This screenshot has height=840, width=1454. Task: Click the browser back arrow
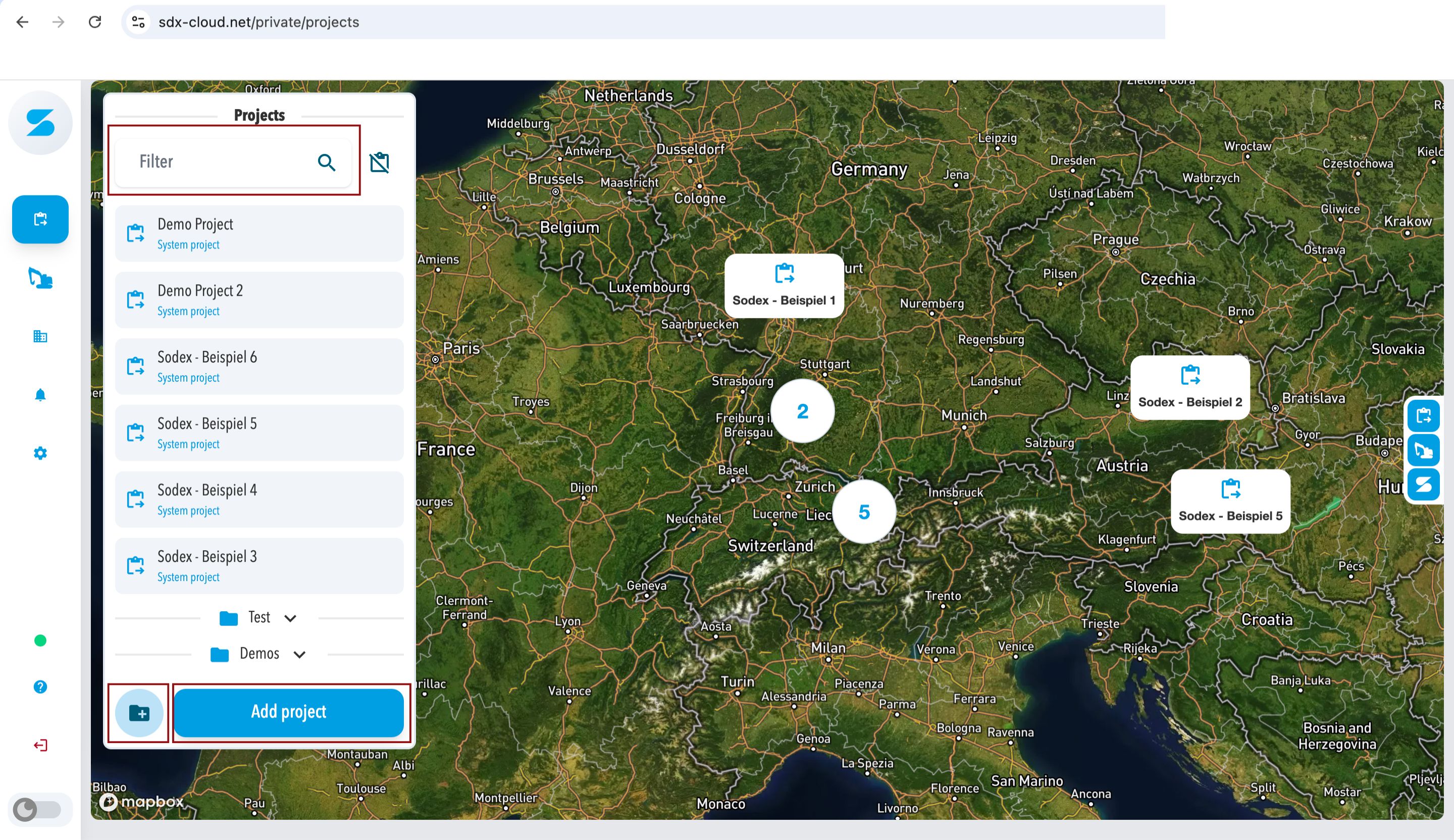pyautogui.click(x=22, y=22)
